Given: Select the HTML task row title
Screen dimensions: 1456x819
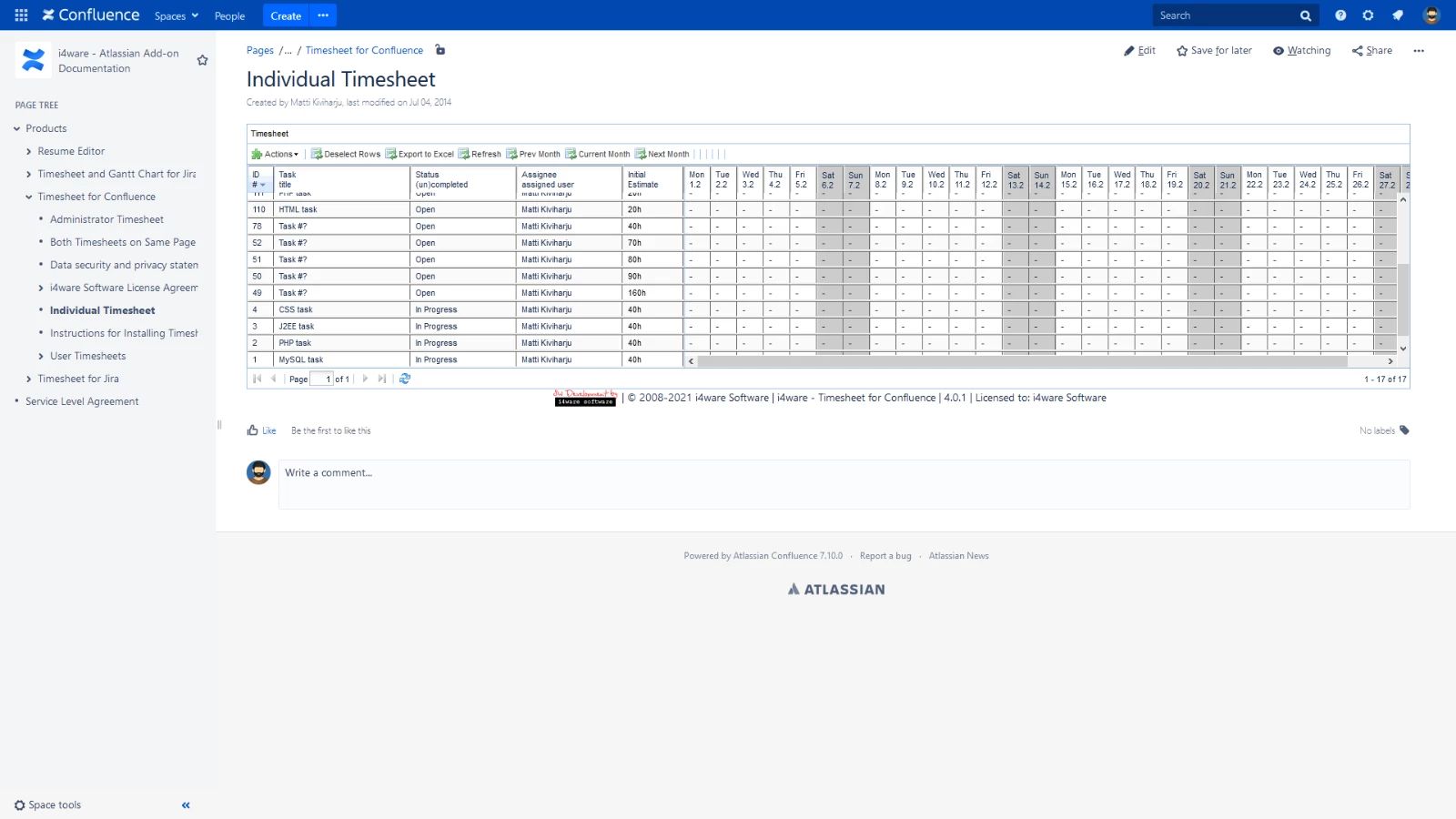Looking at the screenshot, I should click(298, 209).
